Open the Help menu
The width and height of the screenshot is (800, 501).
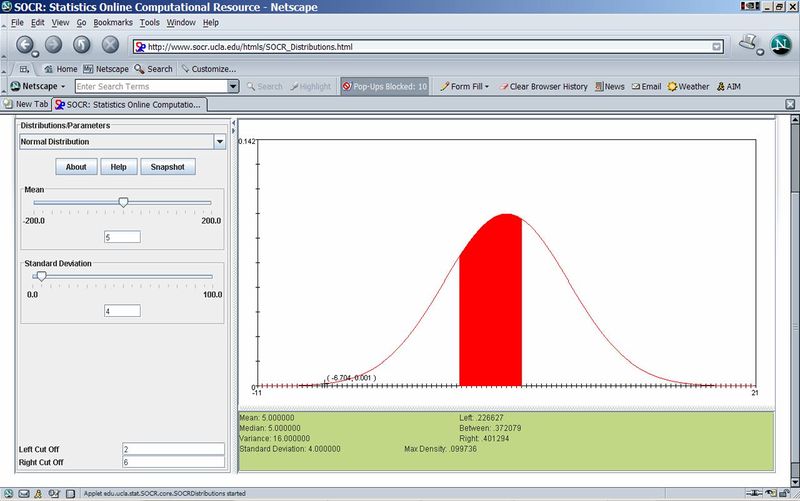[211, 22]
